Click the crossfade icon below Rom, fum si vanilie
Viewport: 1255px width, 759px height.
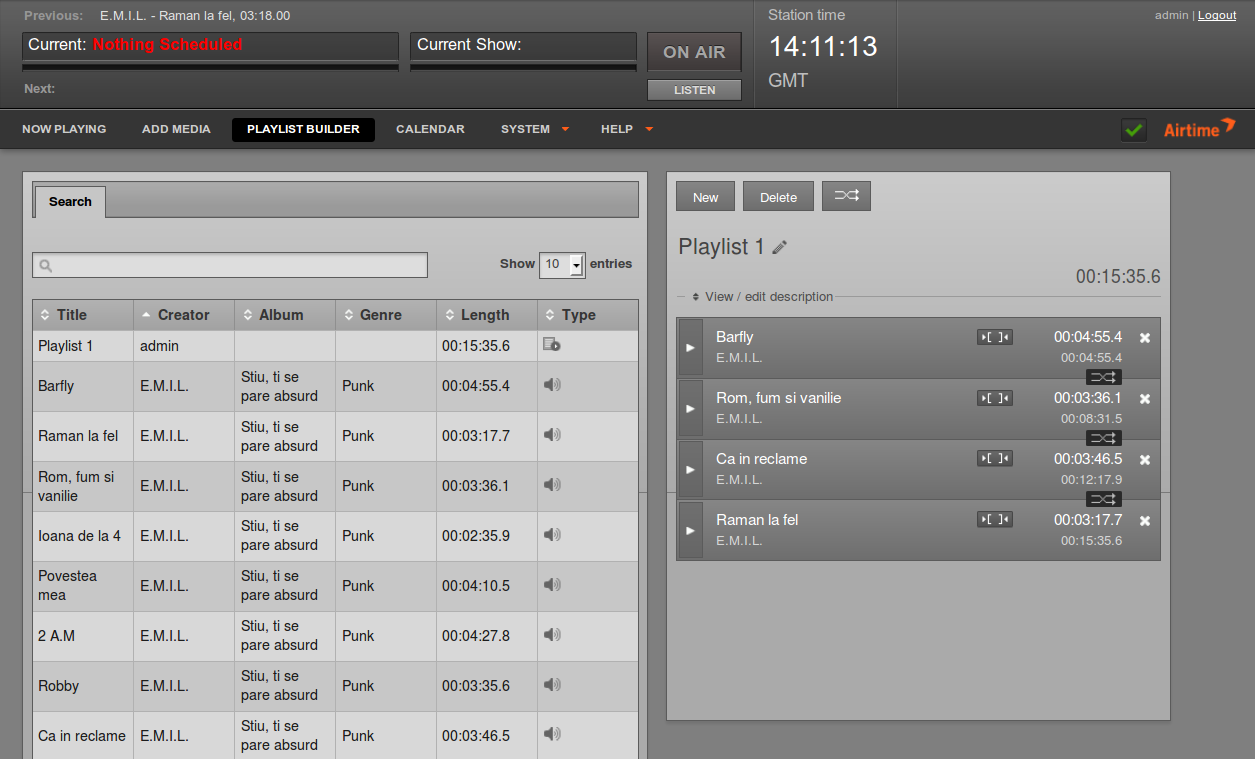pos(1103,437)
